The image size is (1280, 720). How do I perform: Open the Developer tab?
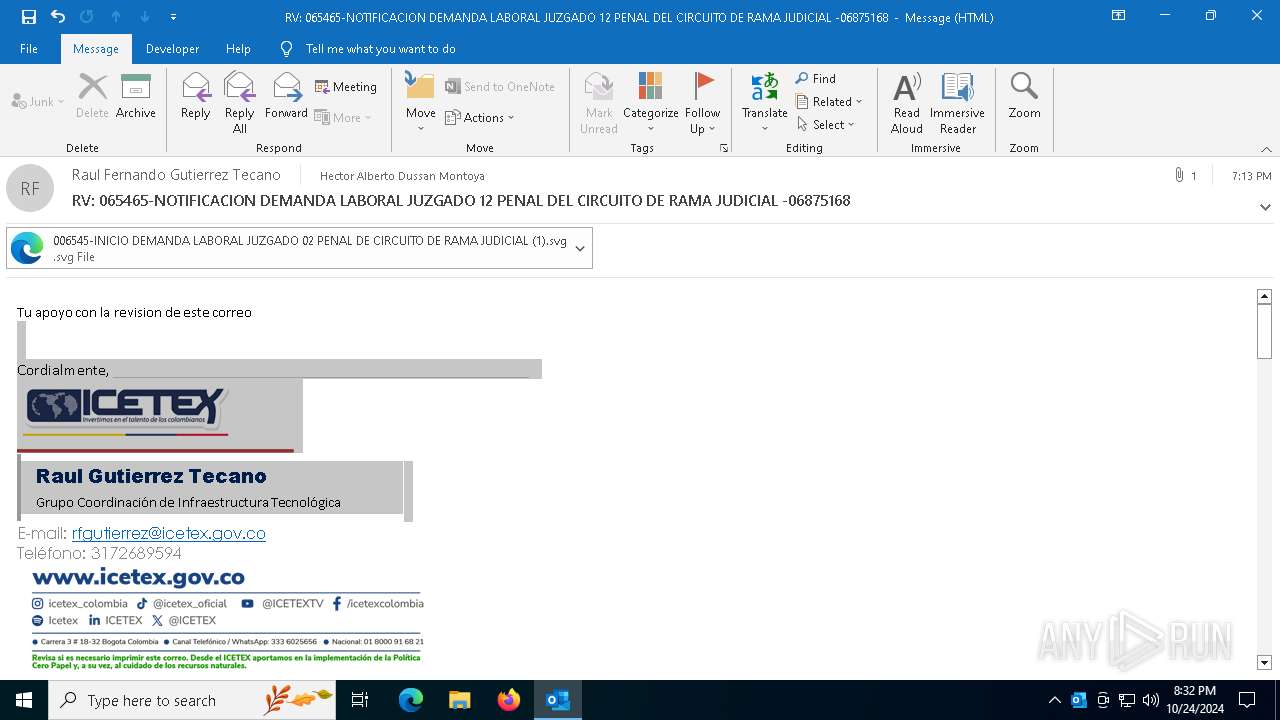(x=172, y=49)
